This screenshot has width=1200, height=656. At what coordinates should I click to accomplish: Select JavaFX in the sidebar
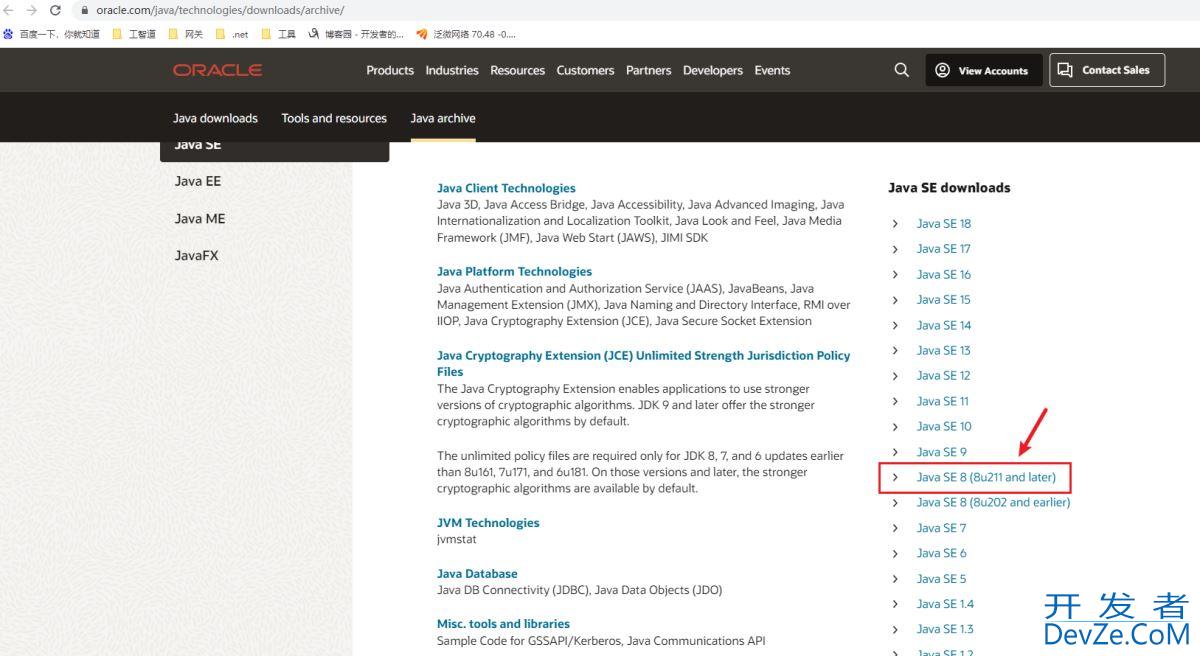click(x=196, y=255)
